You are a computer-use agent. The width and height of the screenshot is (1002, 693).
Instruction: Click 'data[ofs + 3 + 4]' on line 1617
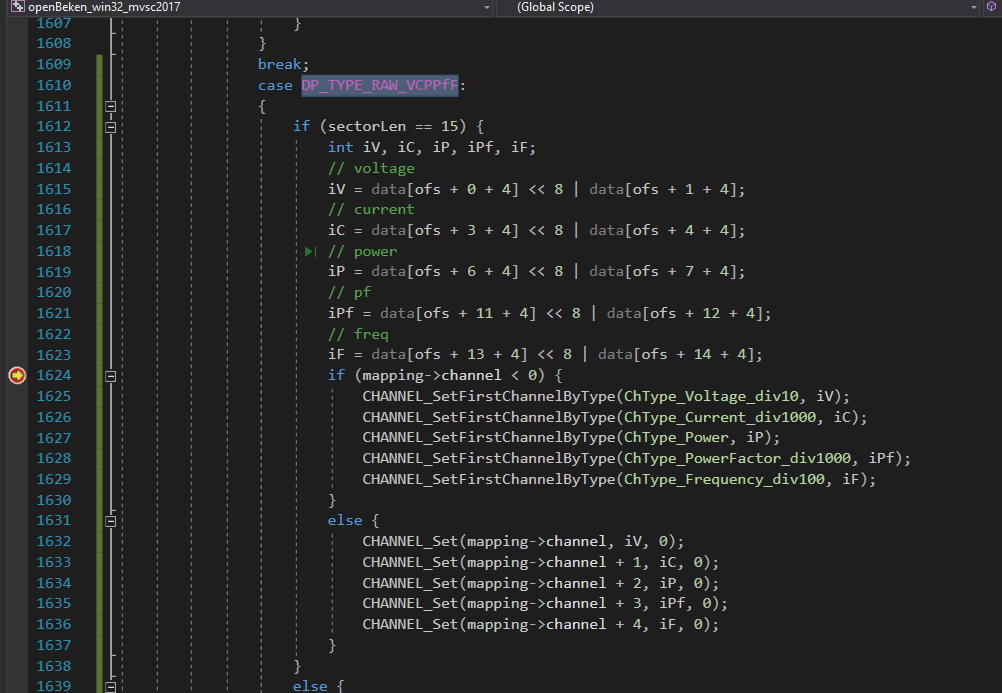point(445,230)
